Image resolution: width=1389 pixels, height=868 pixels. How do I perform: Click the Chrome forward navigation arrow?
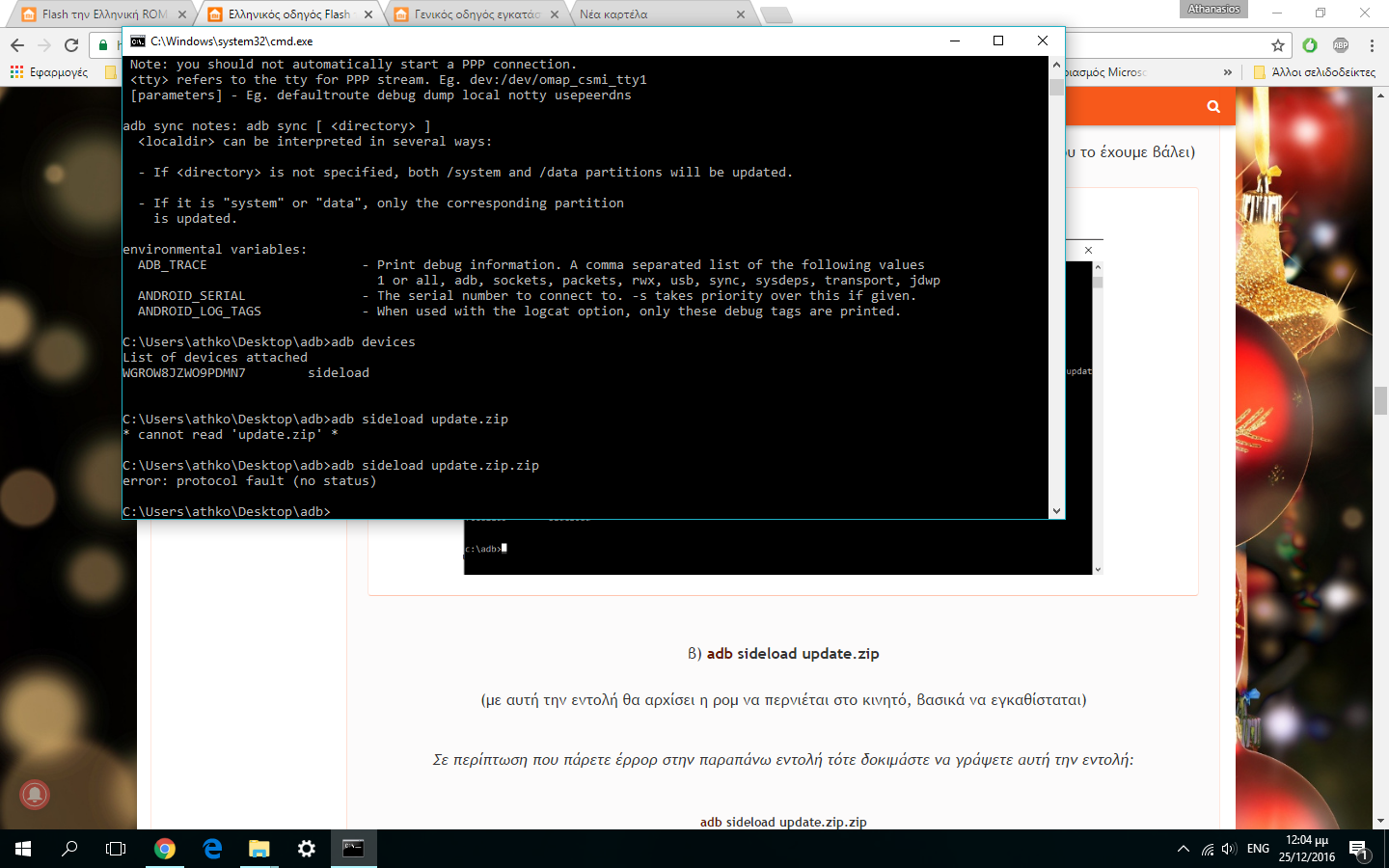(44, 45)
